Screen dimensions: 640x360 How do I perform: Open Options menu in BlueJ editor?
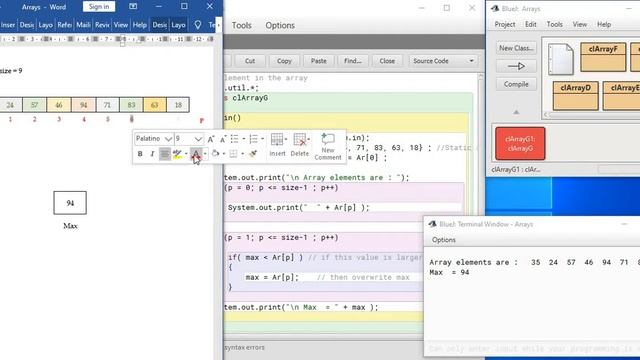coord(280,25)
